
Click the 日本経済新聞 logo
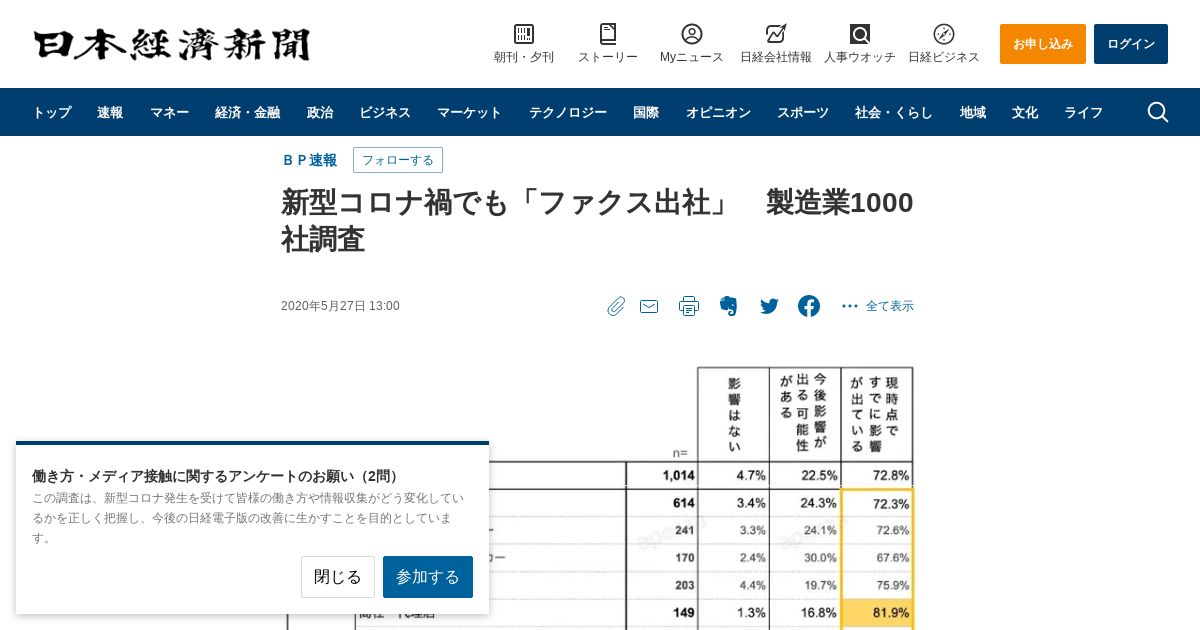[172, 44]
